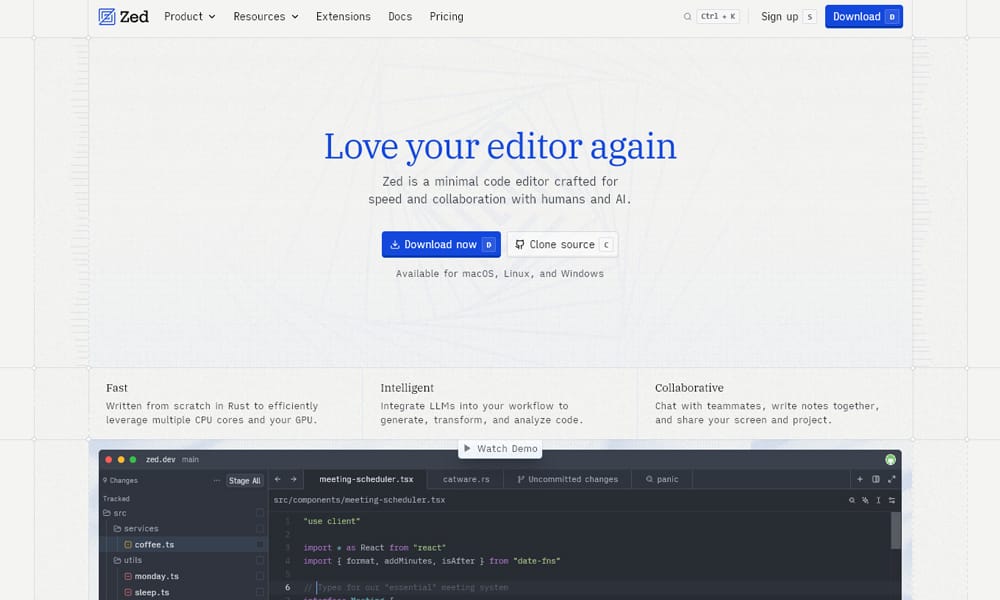
Task: Click the expand editor icon at top right
Action: click(x=893, y=479)
